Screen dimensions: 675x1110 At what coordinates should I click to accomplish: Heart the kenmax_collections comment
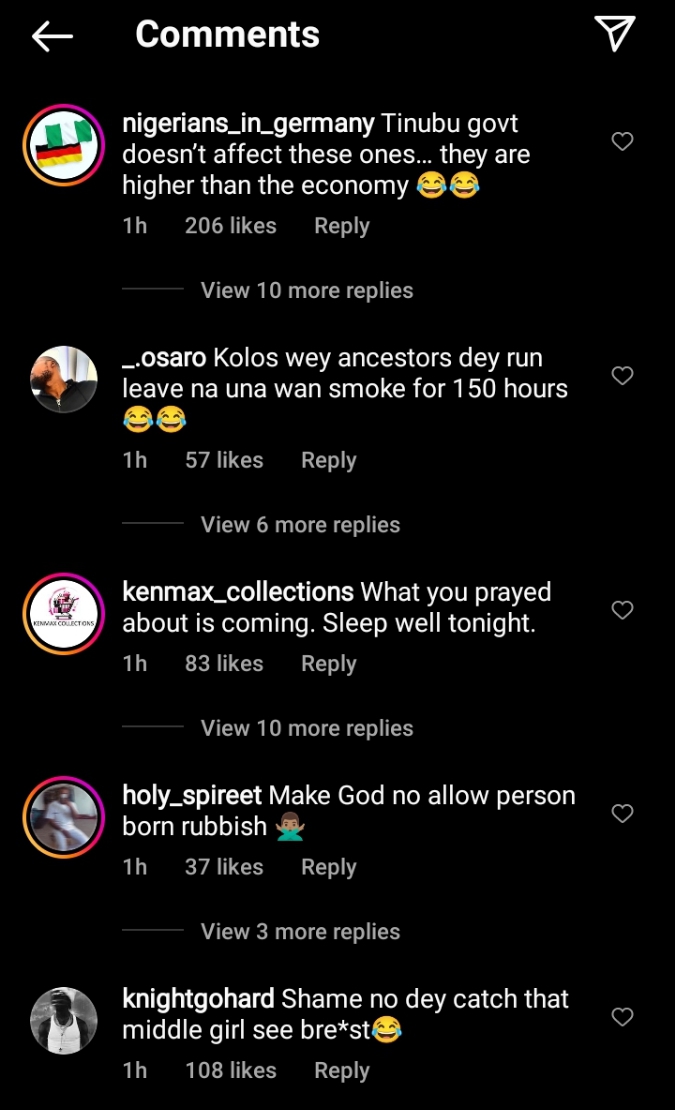pos(622,610)
